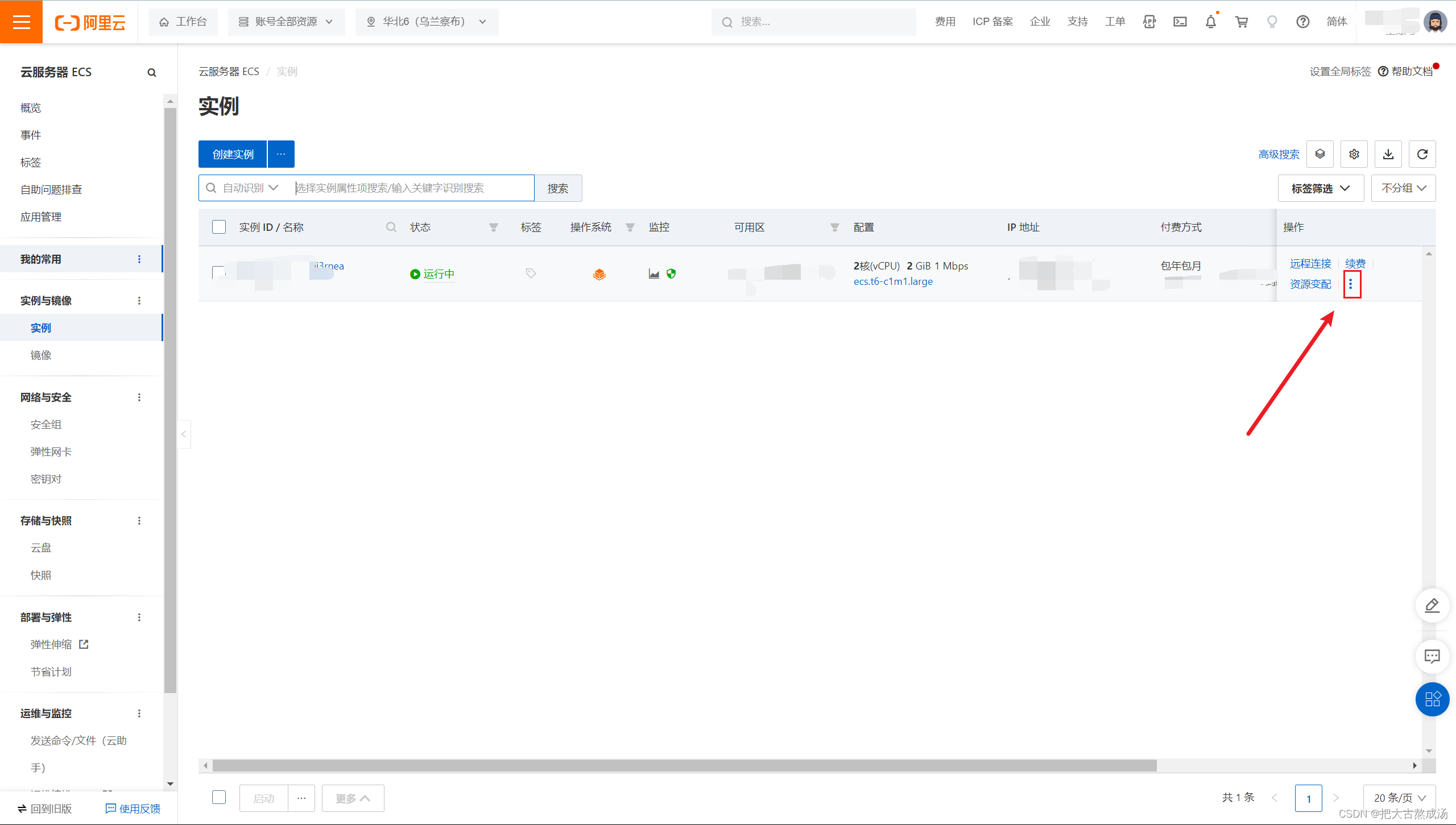Tick the select-all checkbox in table header

pyautogui.click(x=219, y=227)
